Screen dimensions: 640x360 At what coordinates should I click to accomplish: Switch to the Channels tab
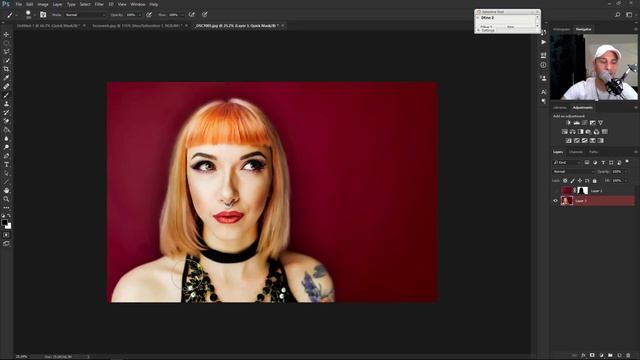coord(576,152)
